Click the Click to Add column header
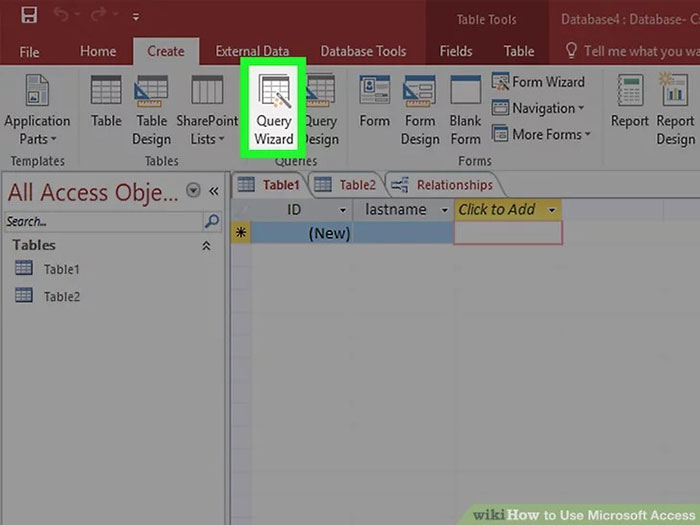Image resolution: width=700 pixels, height=525 pixels. [505, 210]
